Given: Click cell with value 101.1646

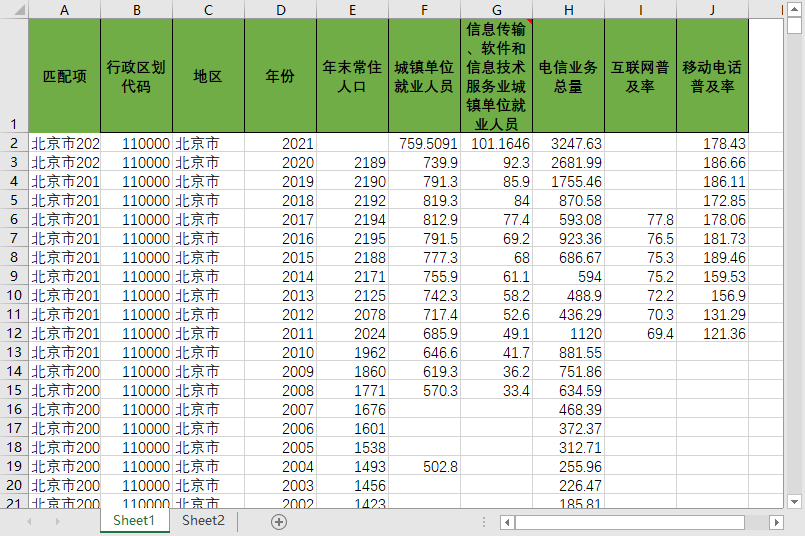Looking at the screenshot, I should [496, 143].
